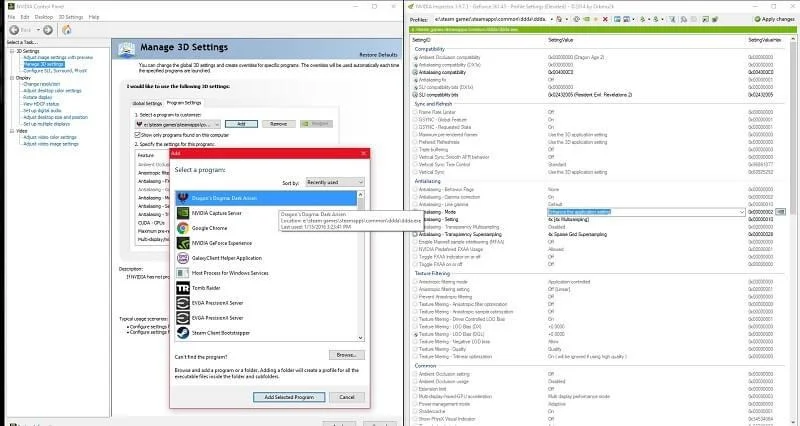Select the NVIDIA GeForce Experience icon
Image resolution: width=800 pixels, height=426 pixels.
183,243
